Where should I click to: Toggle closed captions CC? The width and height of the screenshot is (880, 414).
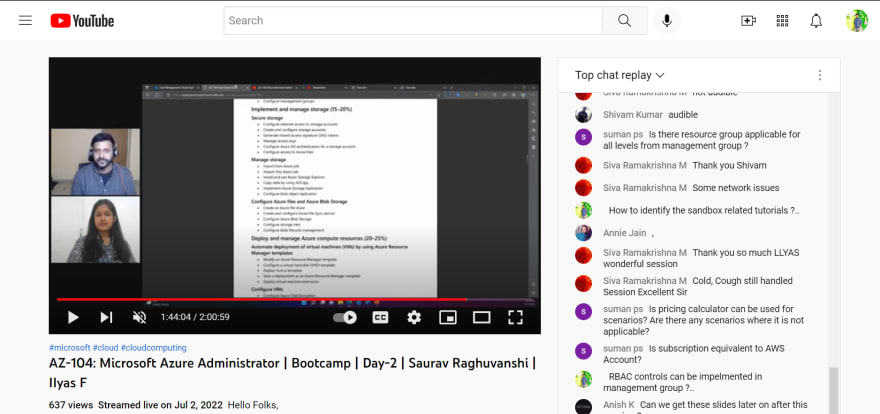coord(380,318)
